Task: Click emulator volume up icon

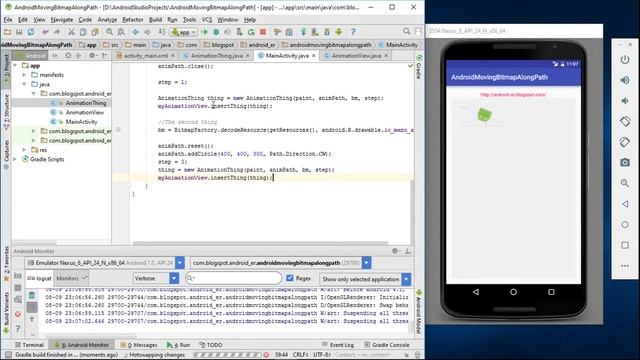Action: pyautogui.click(x=625, y=80)
